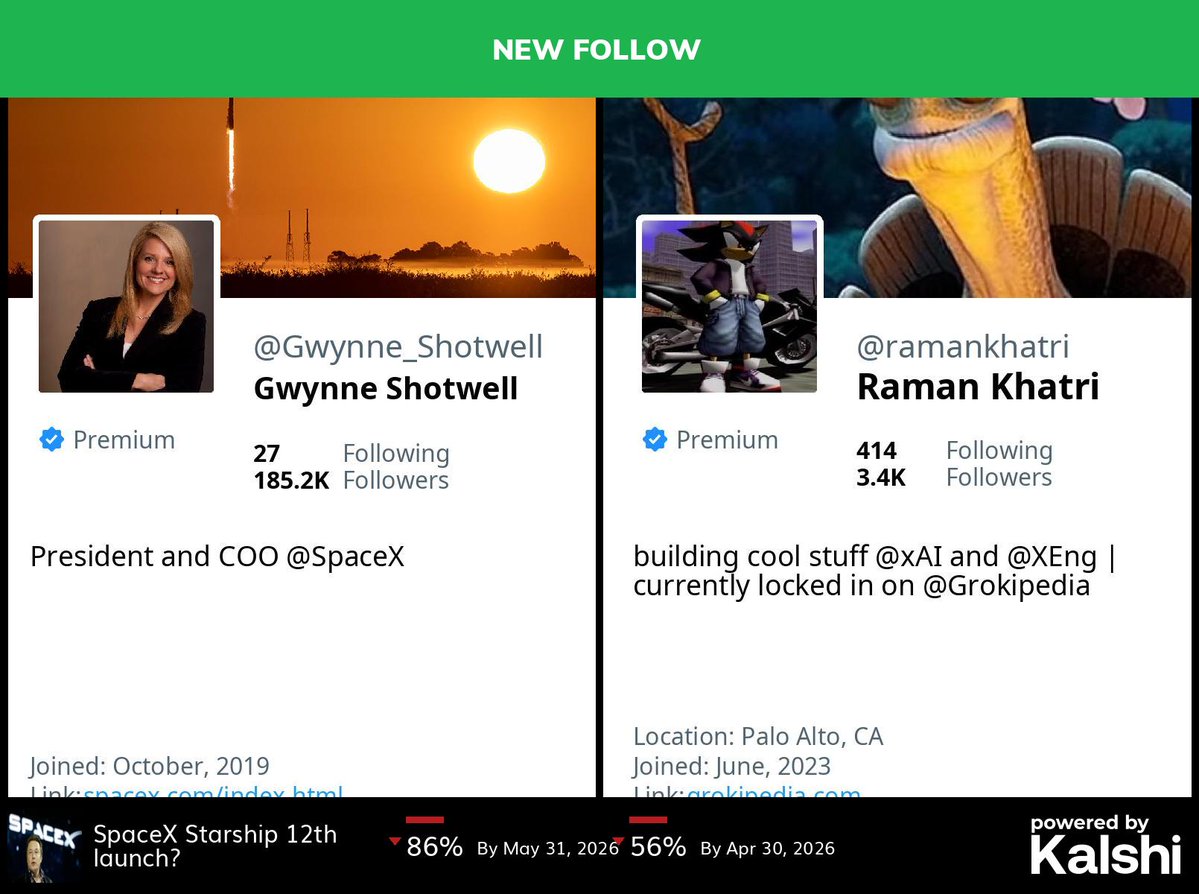The width and height of the screenshot is (1199, 894).
Task: Click 'Joined: June, 2023' text
Action: (x=732, y=766)
